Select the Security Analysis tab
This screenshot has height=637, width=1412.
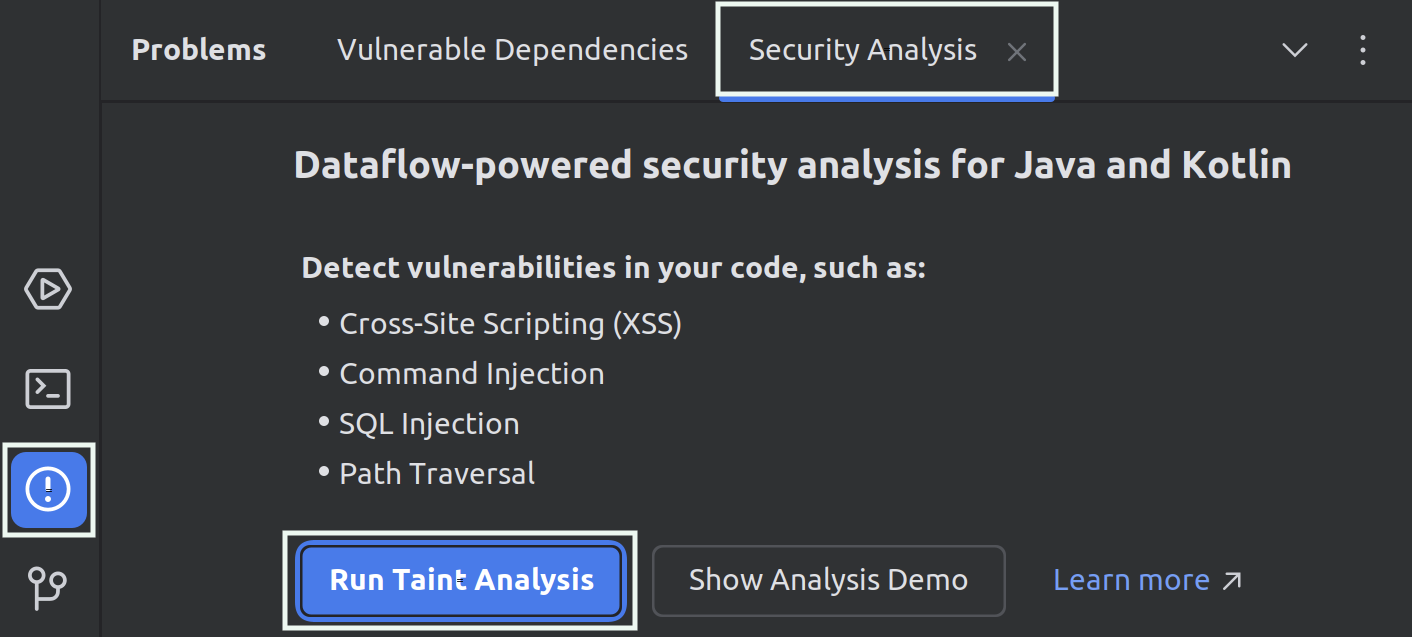(862, 49)
